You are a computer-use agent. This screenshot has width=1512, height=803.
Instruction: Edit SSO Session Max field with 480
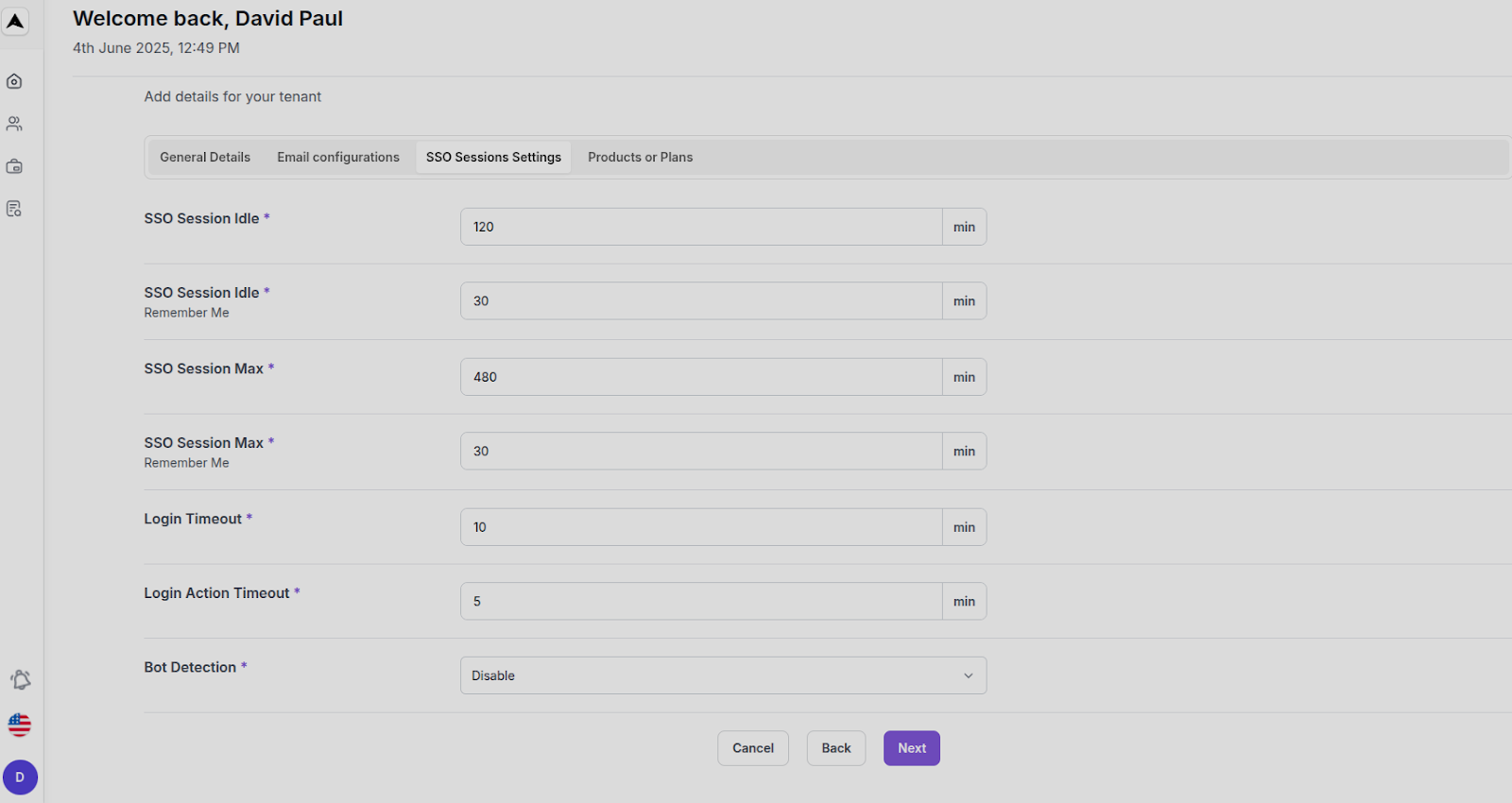coord(701,377)
